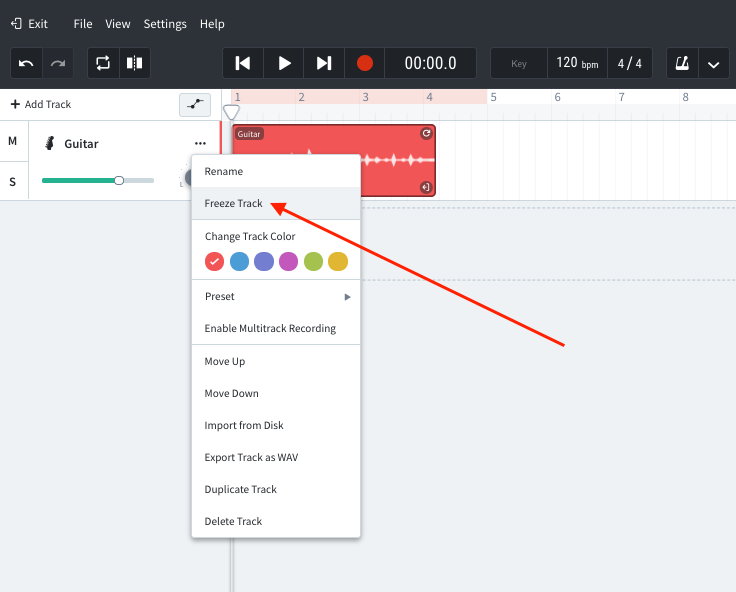
Task: Change the 4 / 4 time signature
Action: 629,63
